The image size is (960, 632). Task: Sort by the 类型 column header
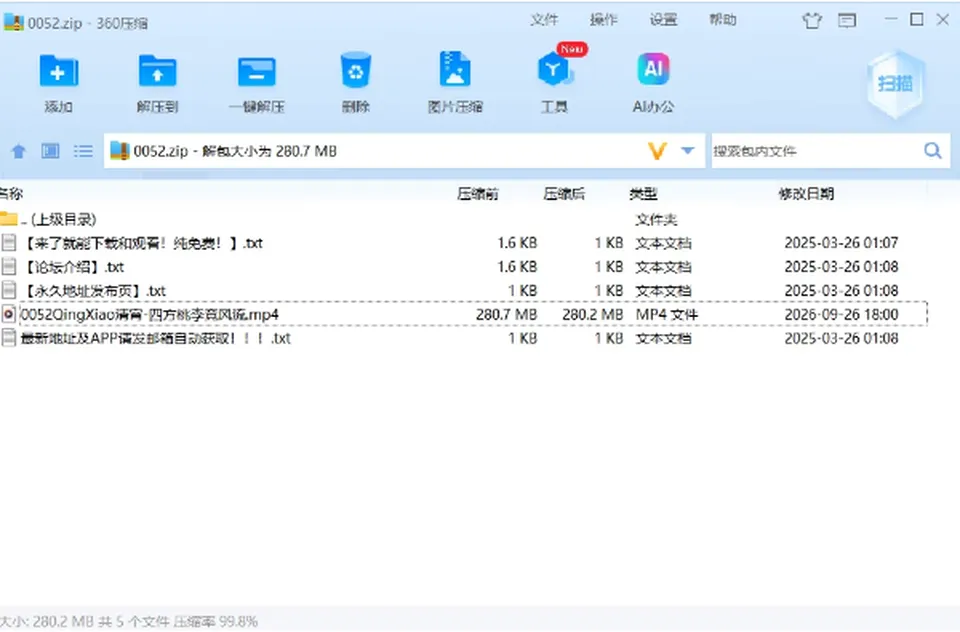643,194
